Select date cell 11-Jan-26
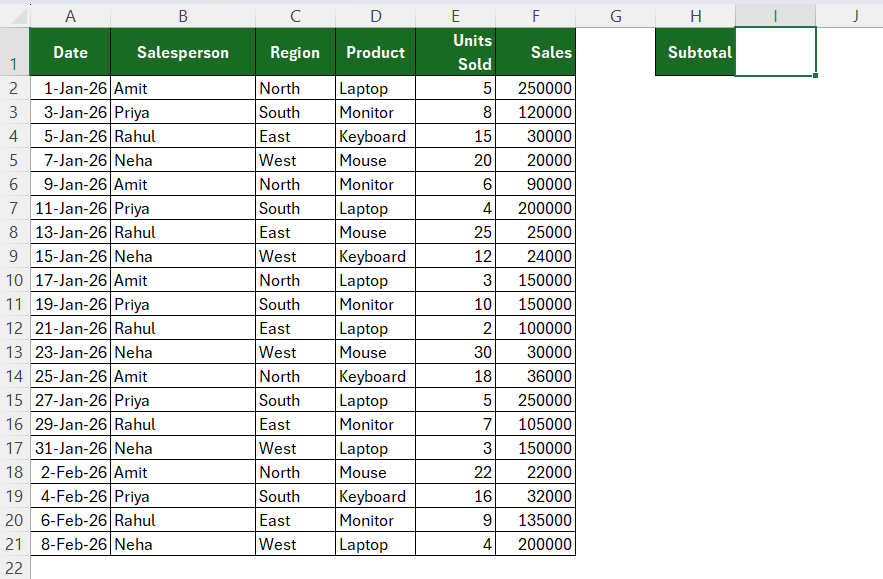Screen dimensions: 883x579 [x=70, y=208]
